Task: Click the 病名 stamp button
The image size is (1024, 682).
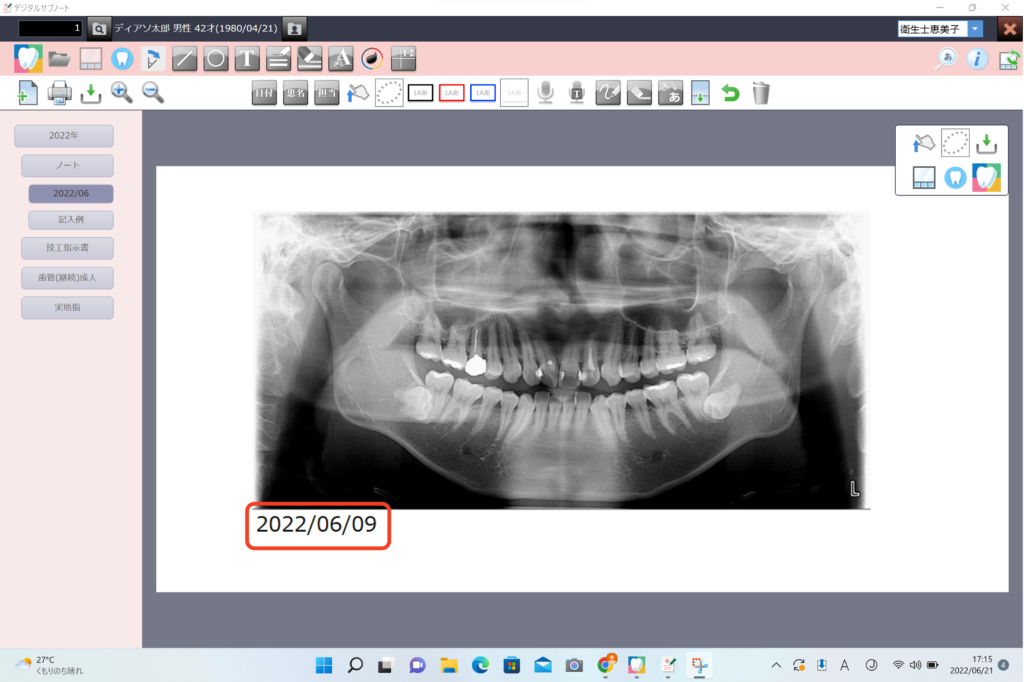Action: 295,93
